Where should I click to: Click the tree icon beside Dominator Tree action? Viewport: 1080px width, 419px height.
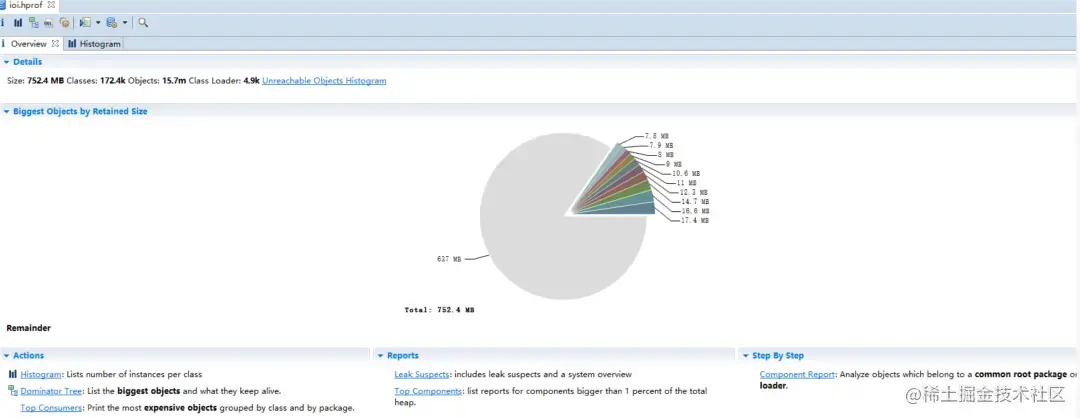click(x=13, y=391)
